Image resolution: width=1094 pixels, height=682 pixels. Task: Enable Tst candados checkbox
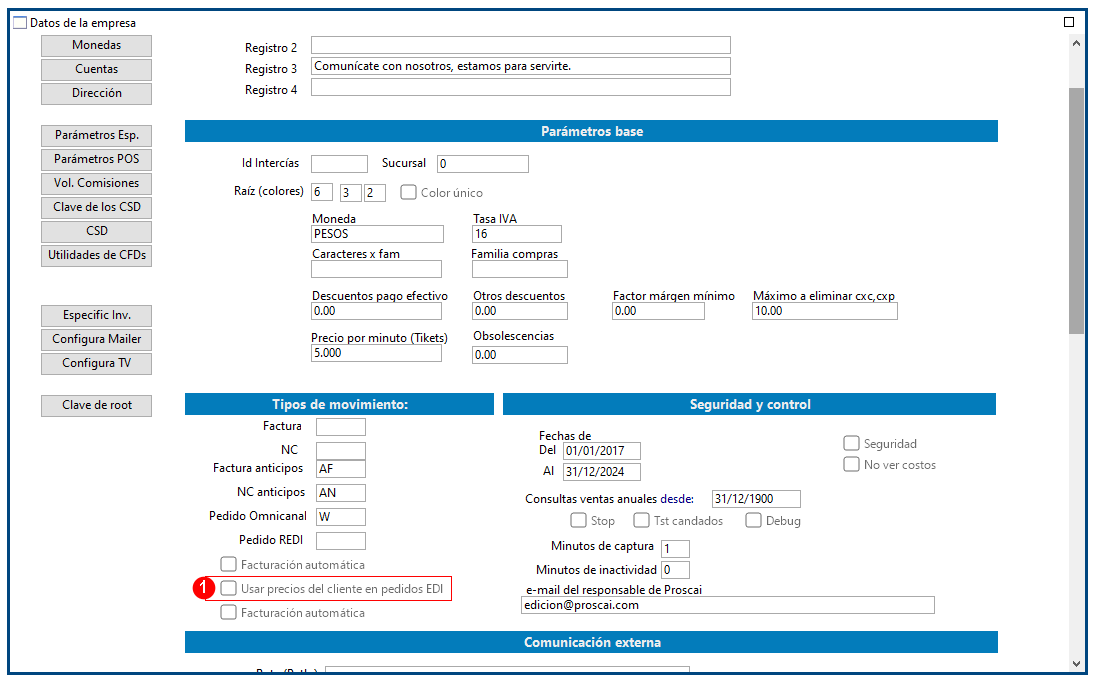click(641, 520)
